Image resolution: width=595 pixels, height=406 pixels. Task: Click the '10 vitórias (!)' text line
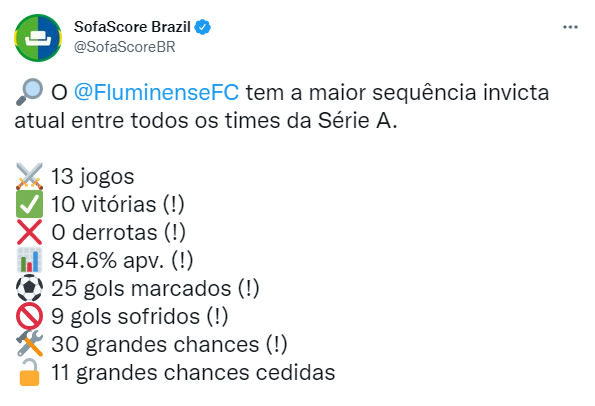click(118, 205)
